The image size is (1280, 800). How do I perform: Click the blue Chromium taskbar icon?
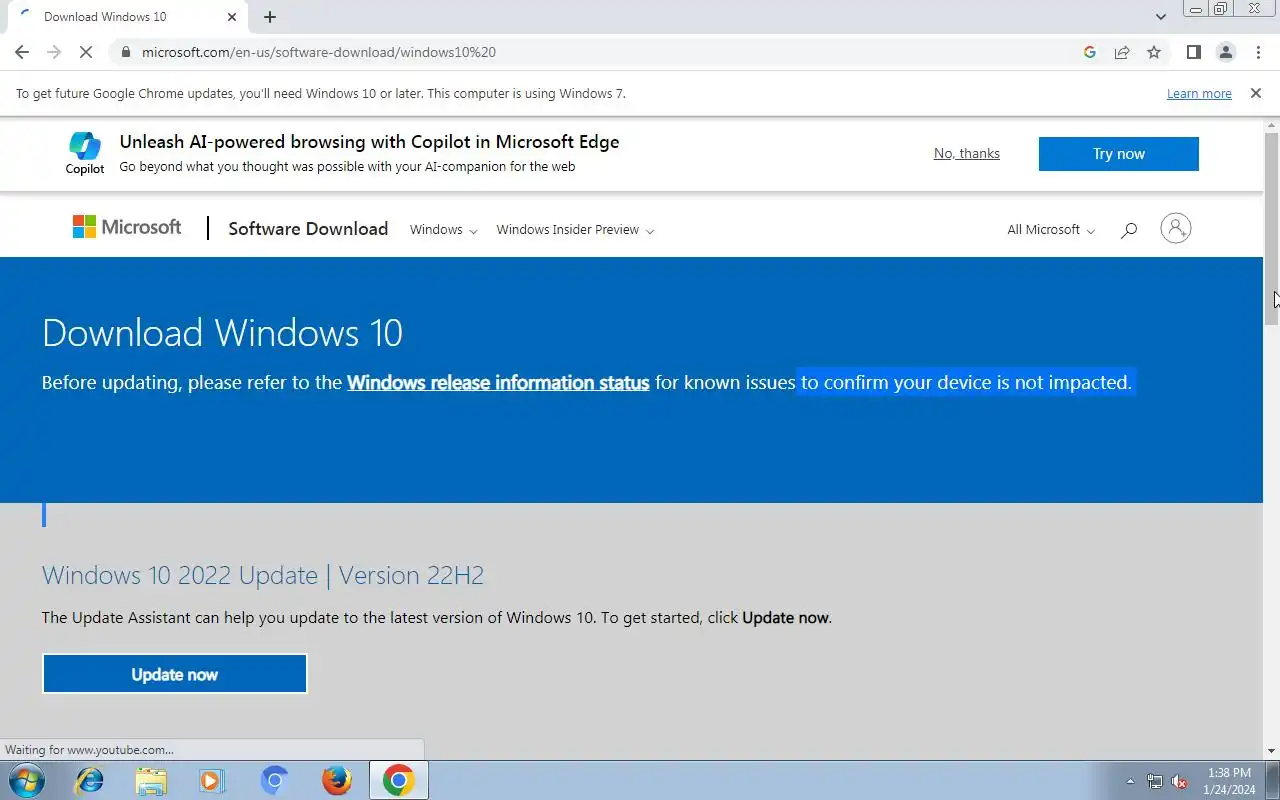[x=275, y=780]
